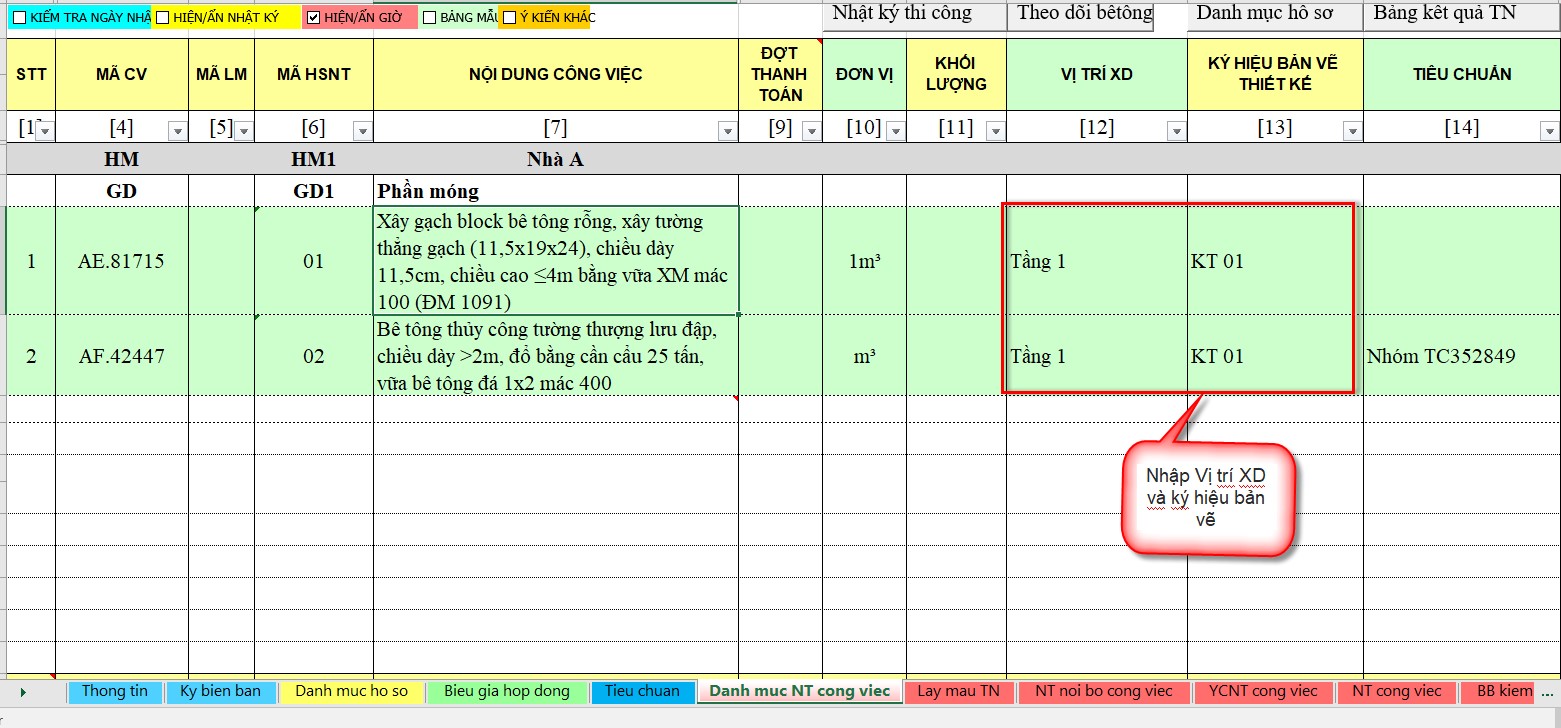This screenshot has width=1561, height=728.
Task: Go to the Lay mau TN sheet tab
Action: click(957, 692)
